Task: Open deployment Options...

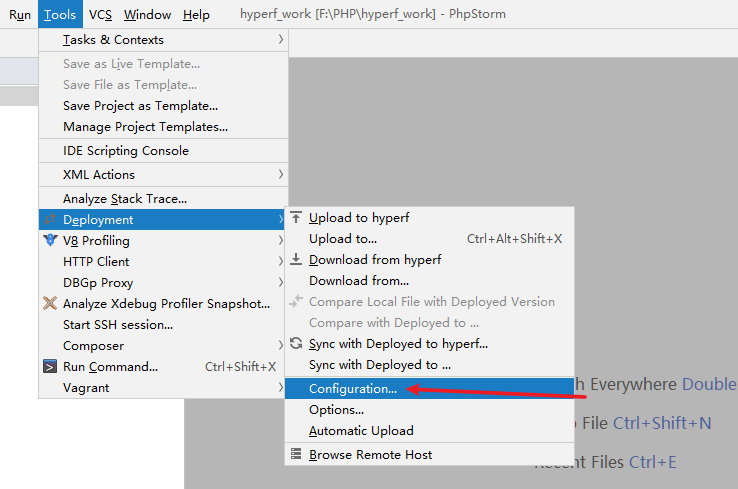Action: click(x=429, y=410)
